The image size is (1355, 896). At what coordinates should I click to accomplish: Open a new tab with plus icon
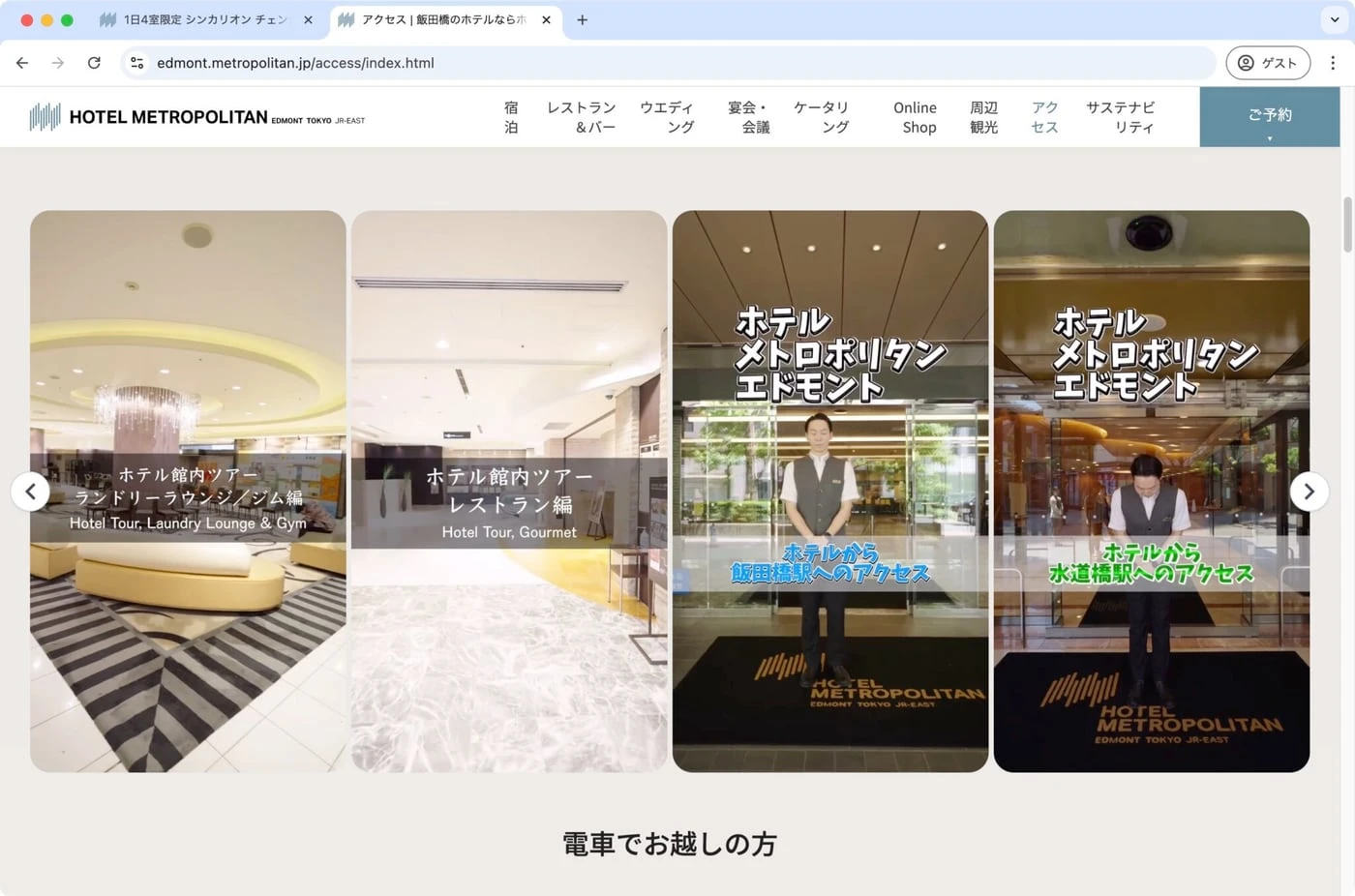(582, 19)
